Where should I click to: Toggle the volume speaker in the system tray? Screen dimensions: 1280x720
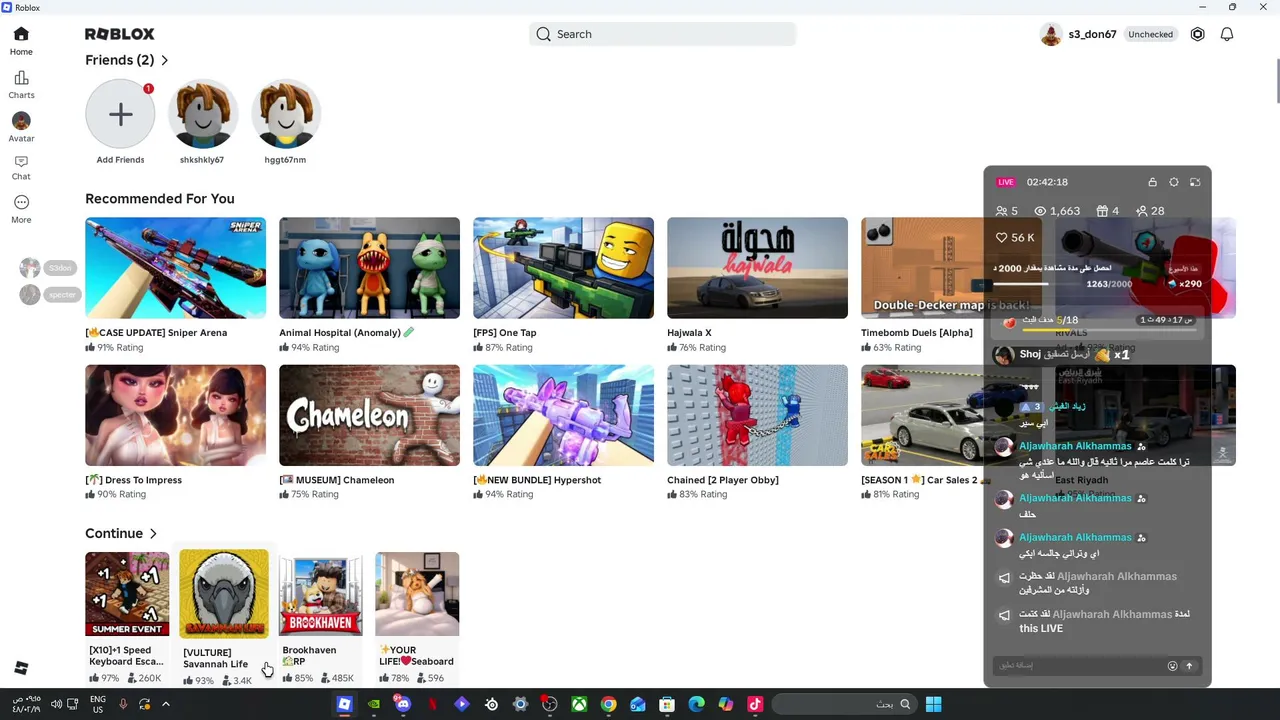[57, 704]
